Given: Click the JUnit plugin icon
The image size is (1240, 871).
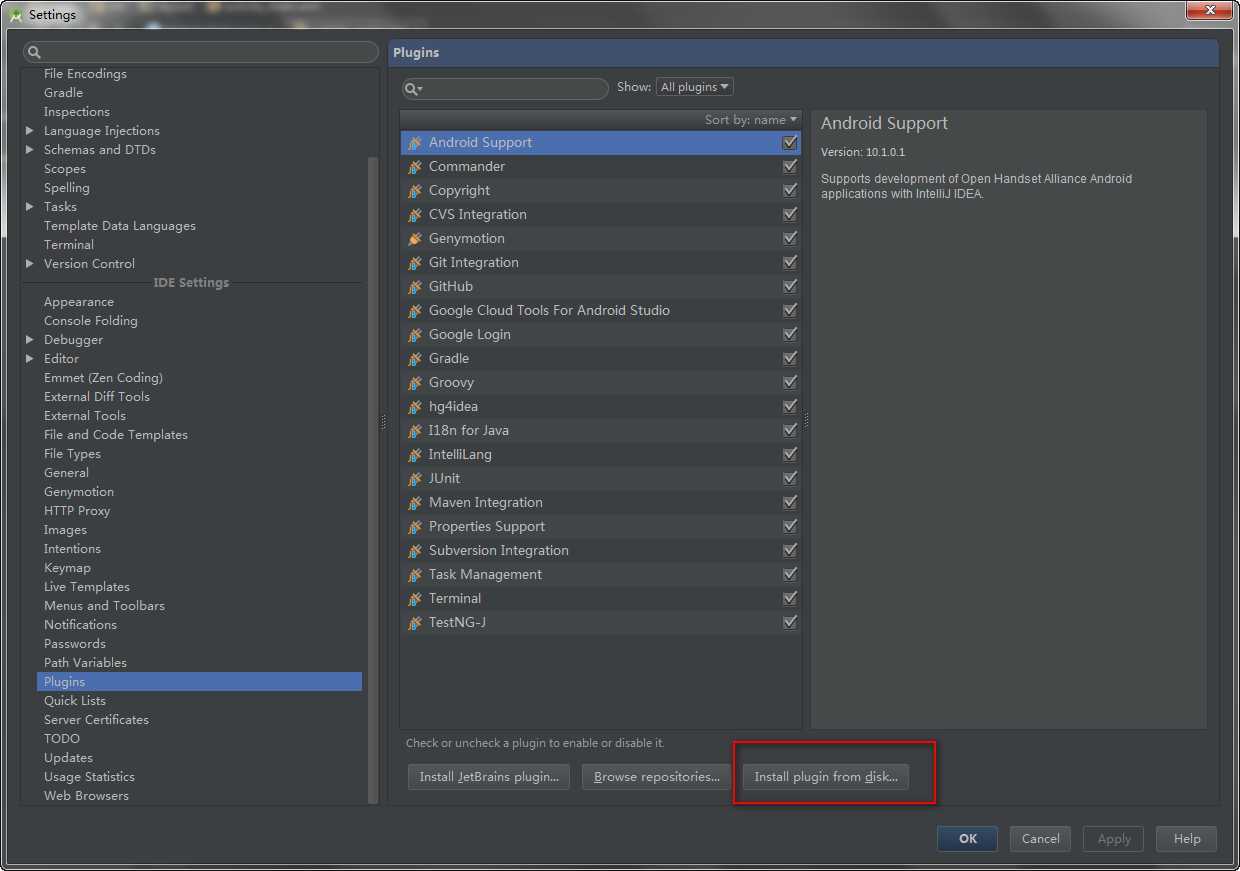Looking at the screenshot, I should coord(415,479).
